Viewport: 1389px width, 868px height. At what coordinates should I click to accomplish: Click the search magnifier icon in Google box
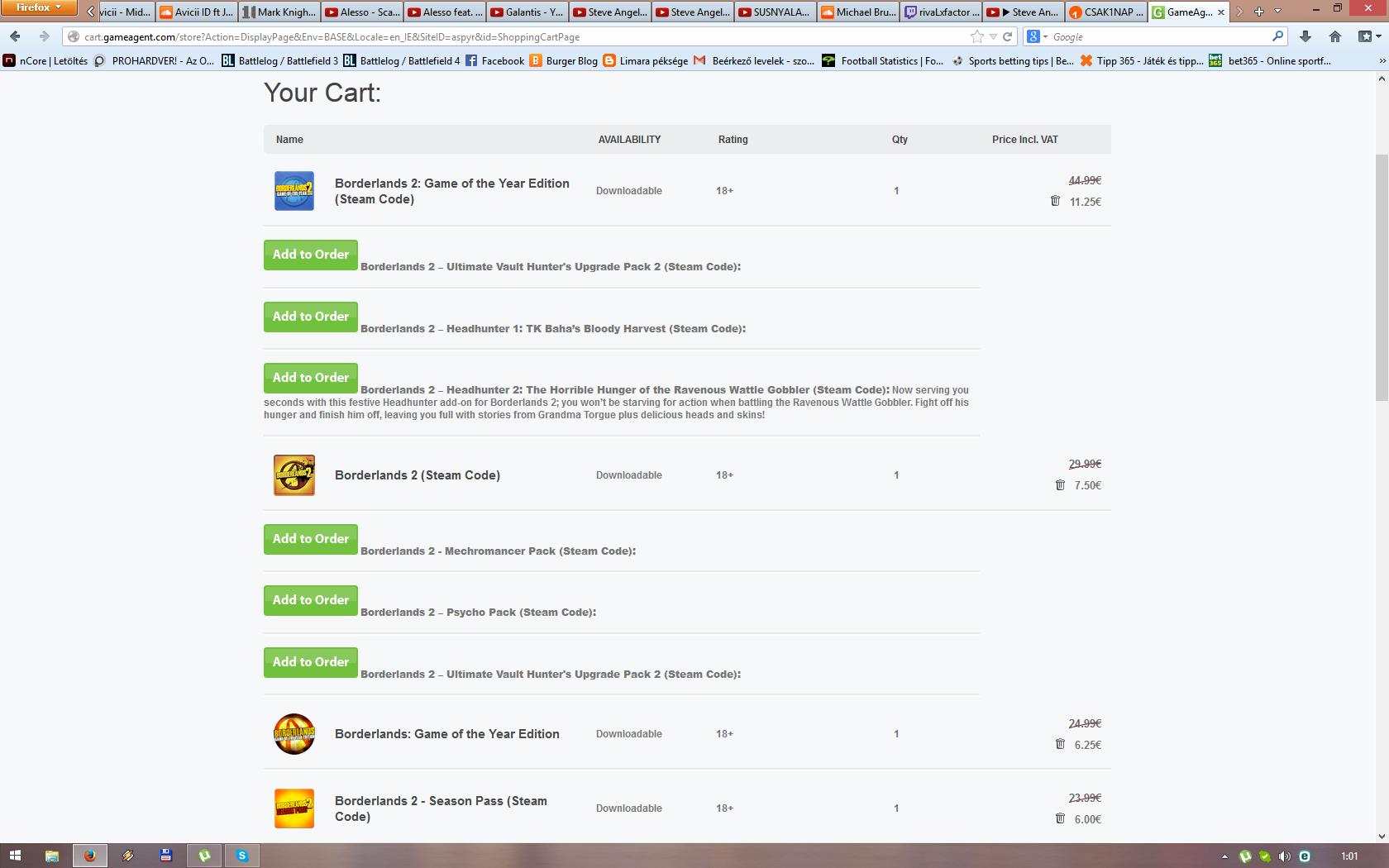point(1277,36)
